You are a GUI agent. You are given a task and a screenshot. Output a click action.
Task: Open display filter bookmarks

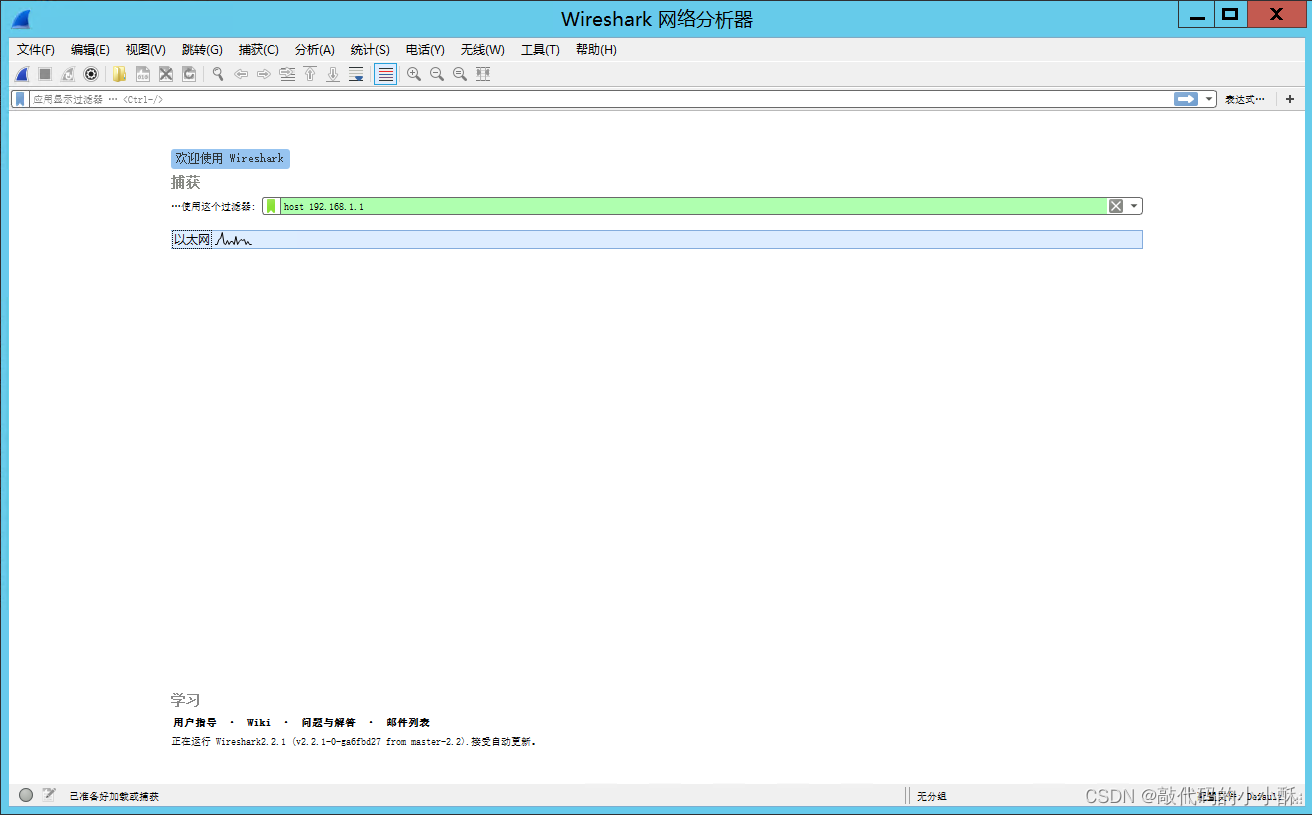pyautogui.click(x=20, y=99)
